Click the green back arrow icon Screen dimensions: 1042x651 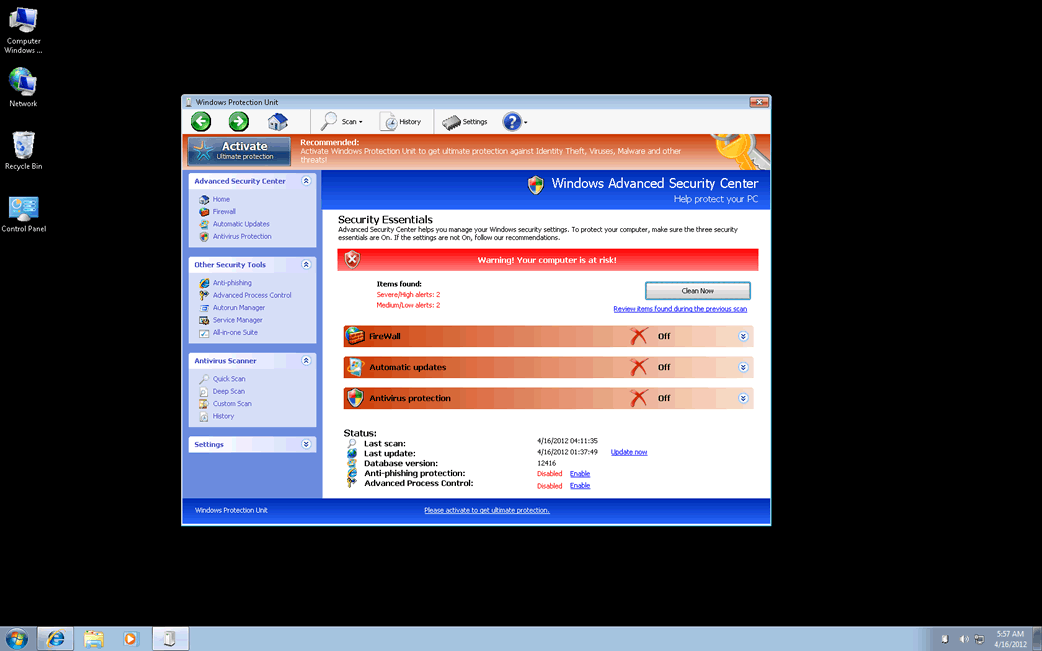(x=201, y=122)
